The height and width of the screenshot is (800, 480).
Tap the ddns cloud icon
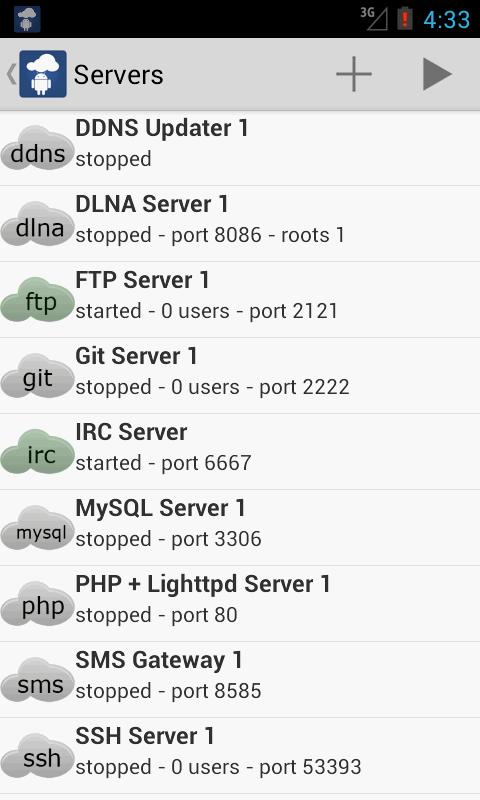coord(38,148)
